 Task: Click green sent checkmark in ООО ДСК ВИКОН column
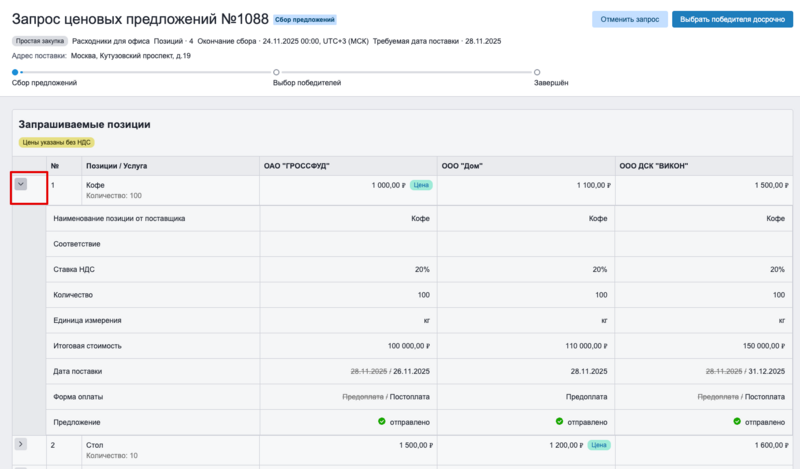tap(738, 421)
